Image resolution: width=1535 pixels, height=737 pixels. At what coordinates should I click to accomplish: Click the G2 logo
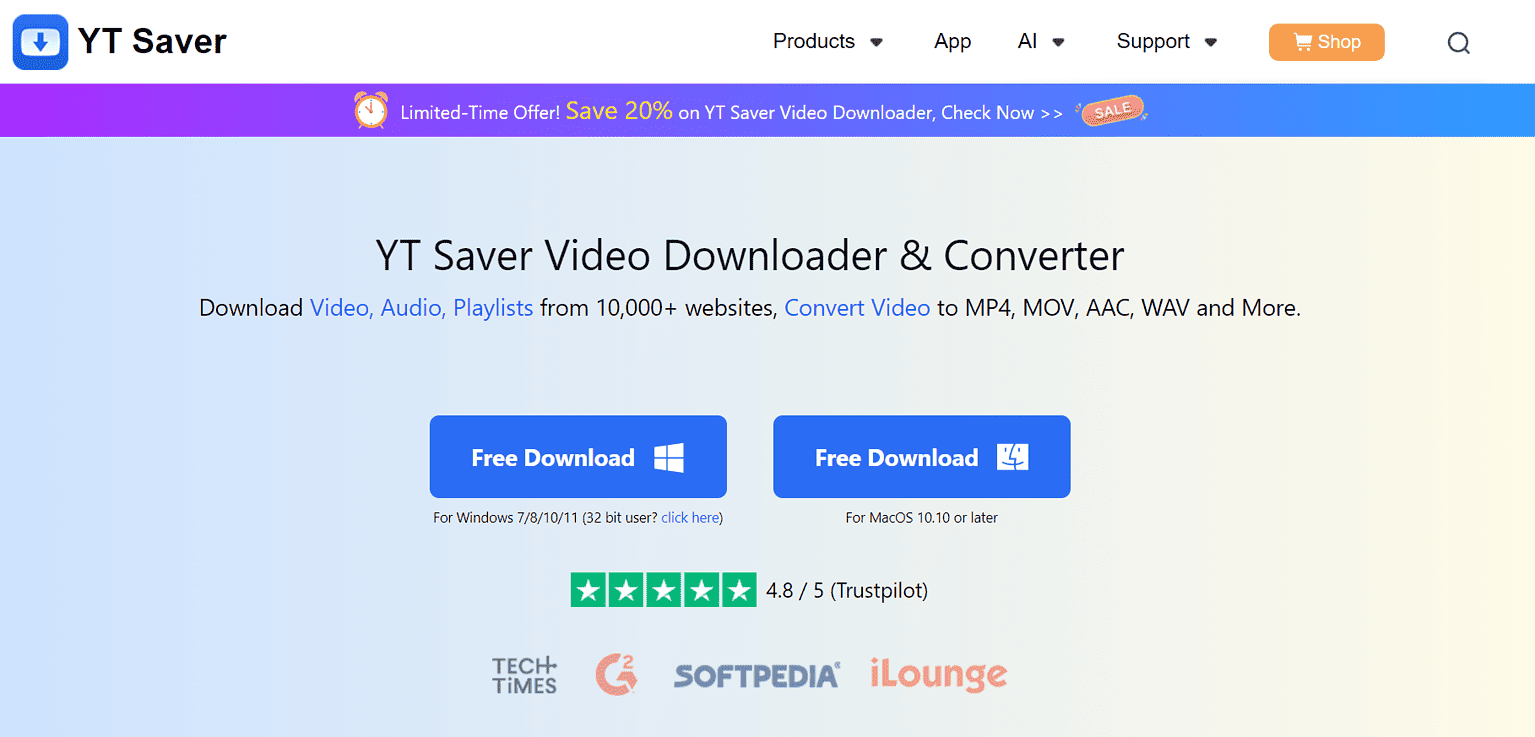(x=616, y=675)
